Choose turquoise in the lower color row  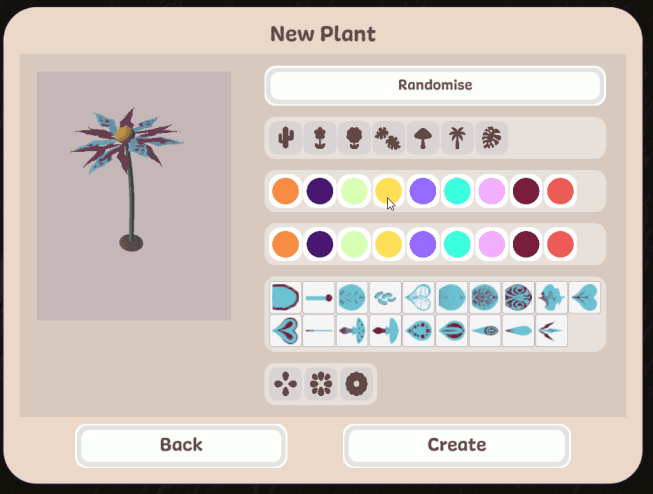tap(457, 244)
